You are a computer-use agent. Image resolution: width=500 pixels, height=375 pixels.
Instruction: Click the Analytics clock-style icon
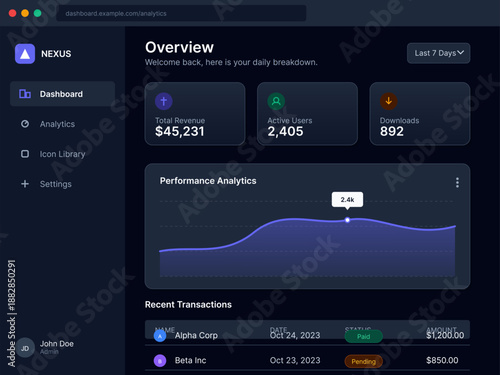pyautogui.click(x=25, y=124)
